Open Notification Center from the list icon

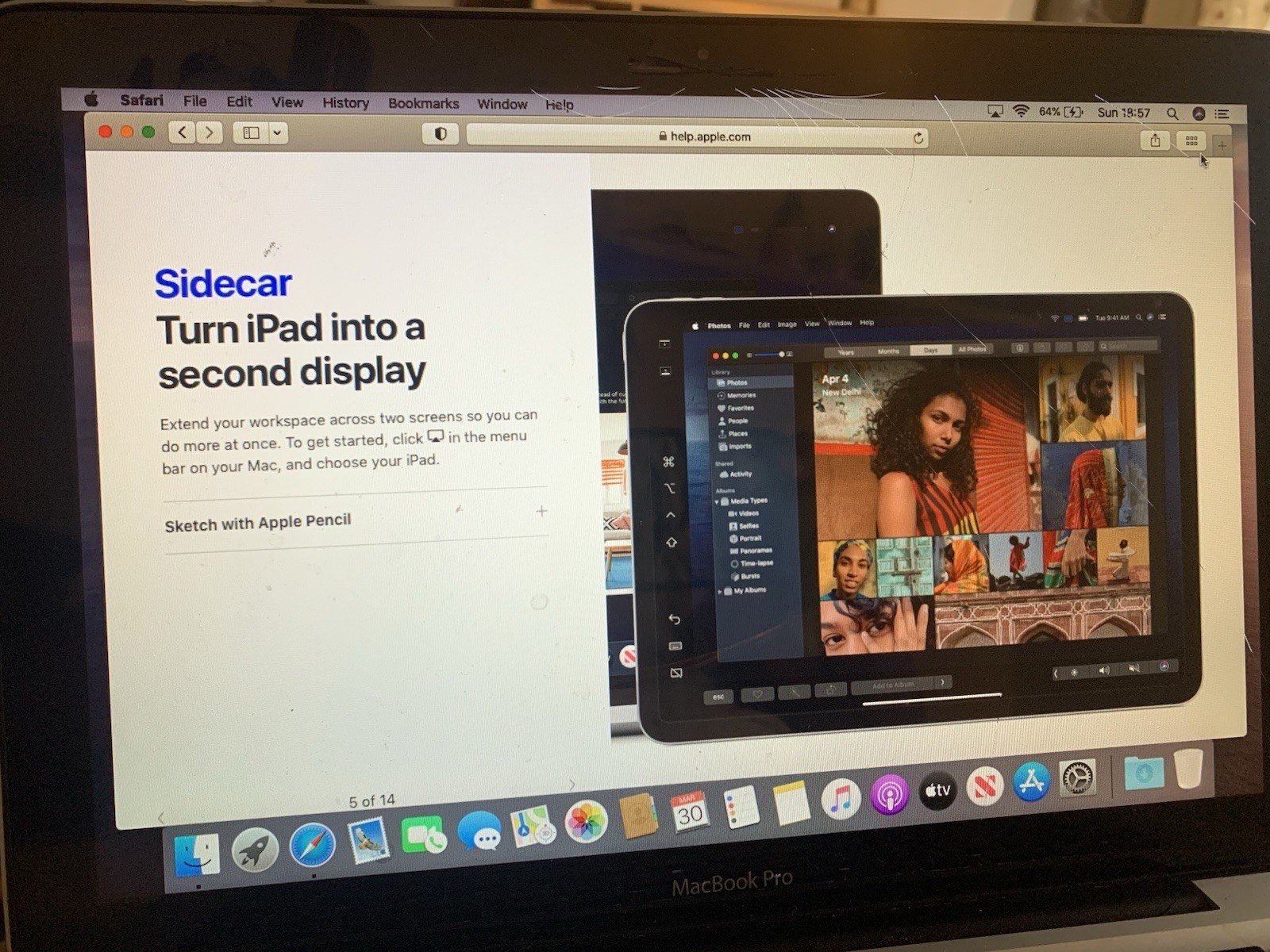(x=1222, y=114)
